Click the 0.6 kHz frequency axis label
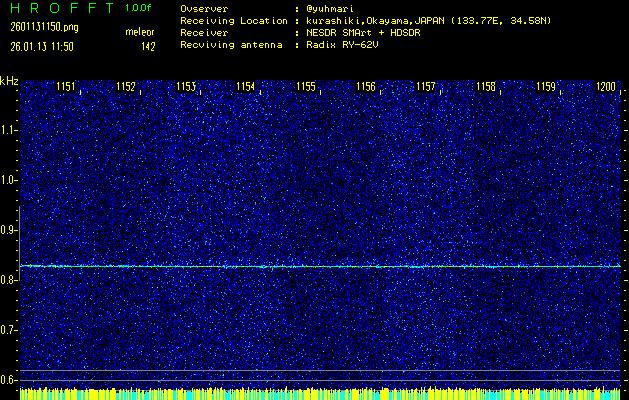The width and height of the screenshot is (629, 400). click(x=9, y=379)
